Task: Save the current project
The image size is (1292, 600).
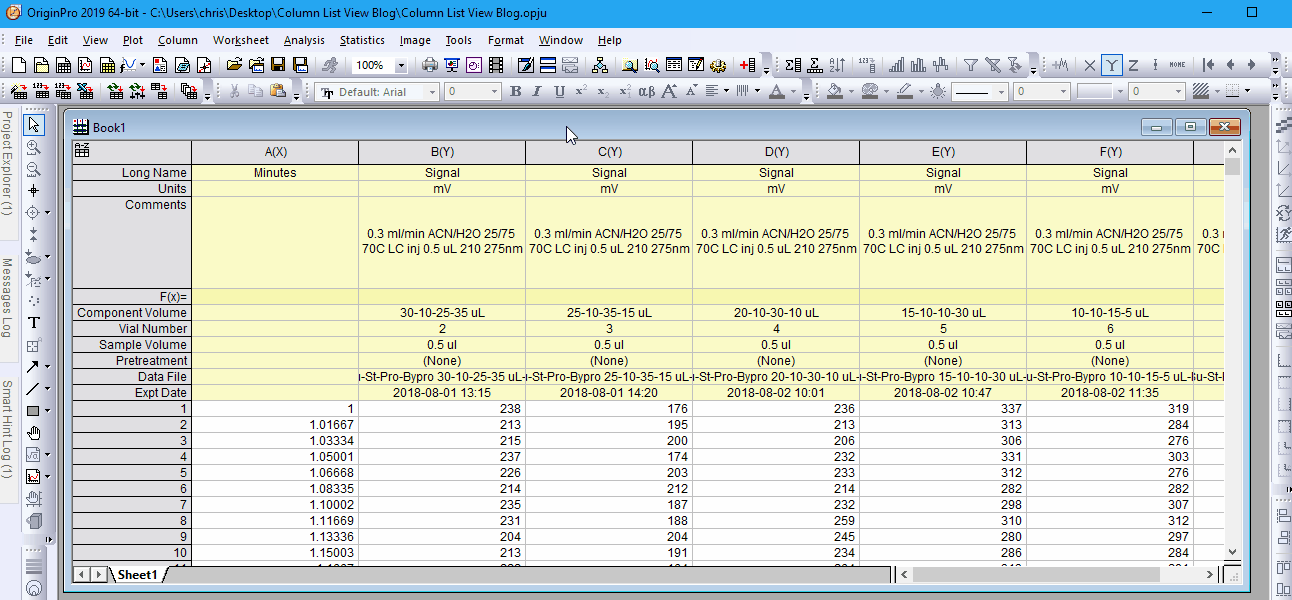Action: pyautogui.click(x=277, y=65)
